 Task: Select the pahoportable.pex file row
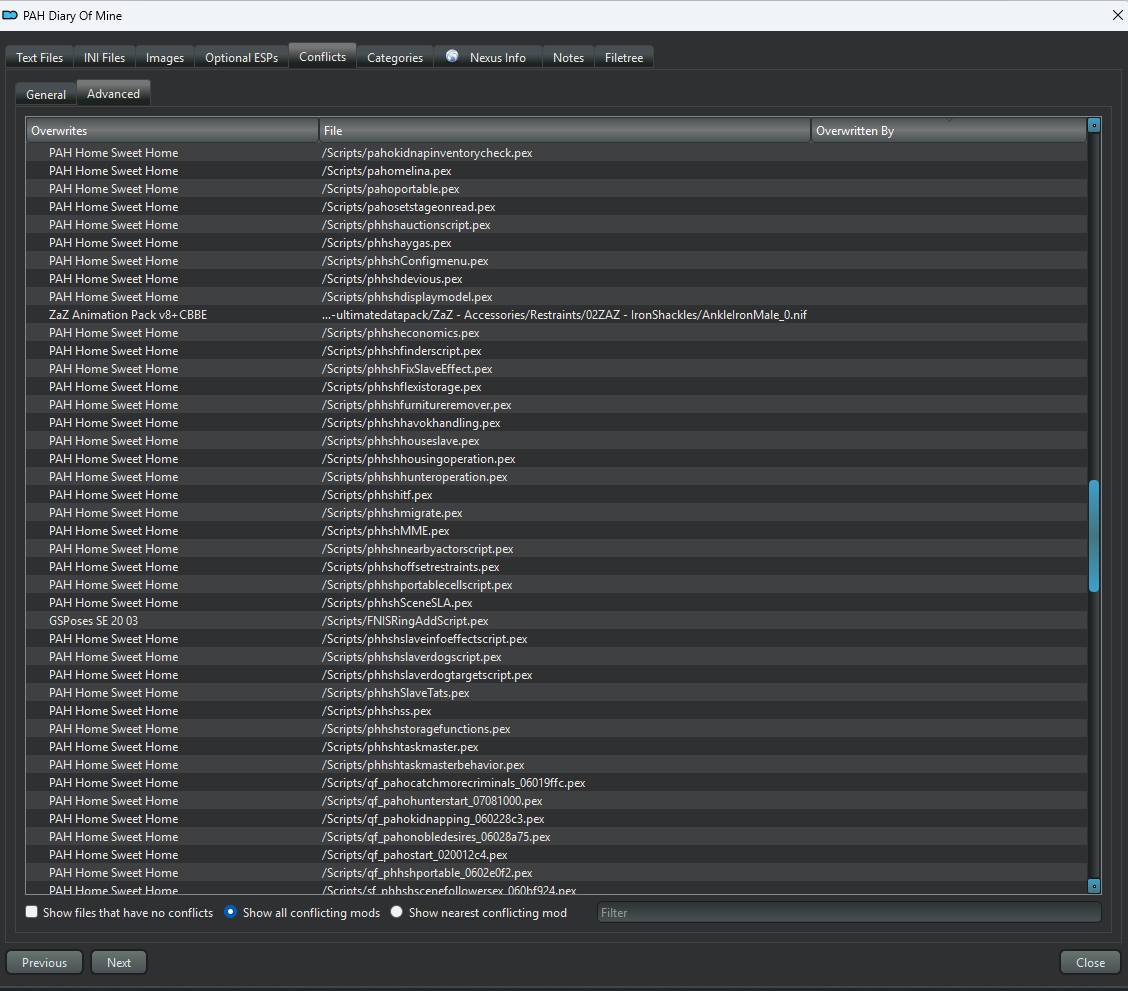tap(556, 188)
